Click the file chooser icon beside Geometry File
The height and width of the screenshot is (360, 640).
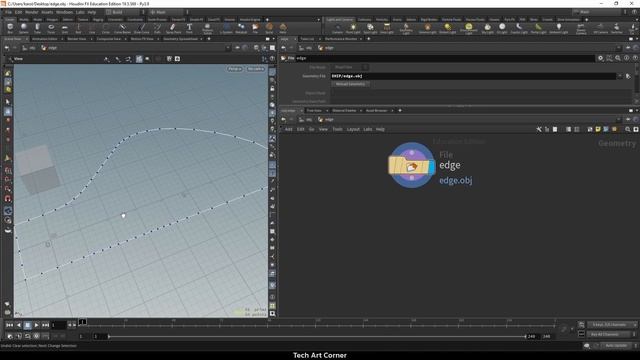(x=628, y=76)
